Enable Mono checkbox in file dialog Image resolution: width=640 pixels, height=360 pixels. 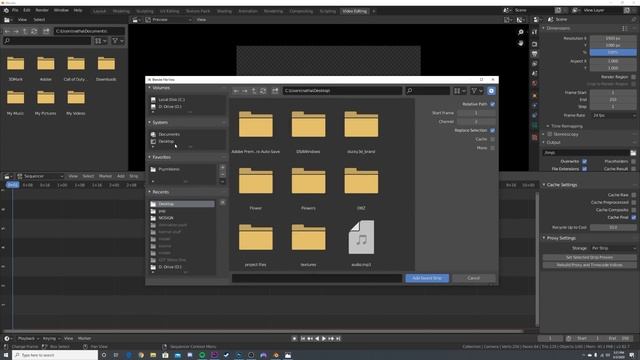click(x=492, y=148)
